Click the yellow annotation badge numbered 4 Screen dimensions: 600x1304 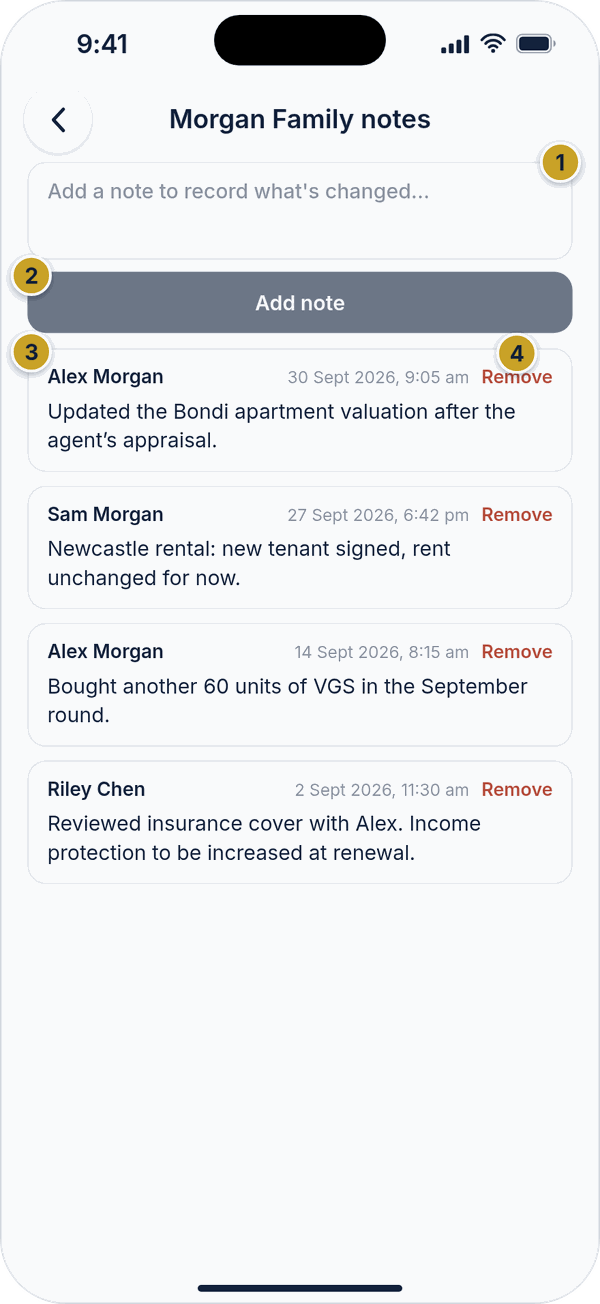[x=516, y=353]
